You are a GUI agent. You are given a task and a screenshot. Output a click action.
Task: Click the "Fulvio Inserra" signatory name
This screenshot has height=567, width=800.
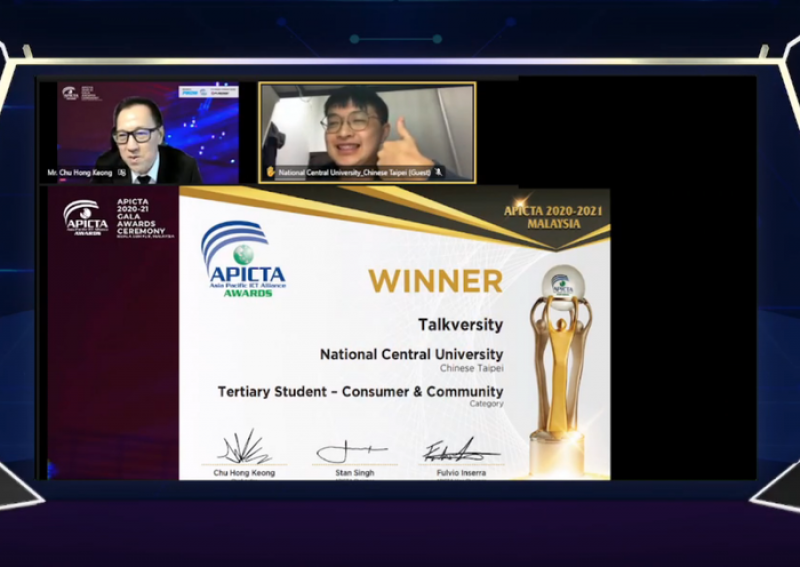click(461, 473)
